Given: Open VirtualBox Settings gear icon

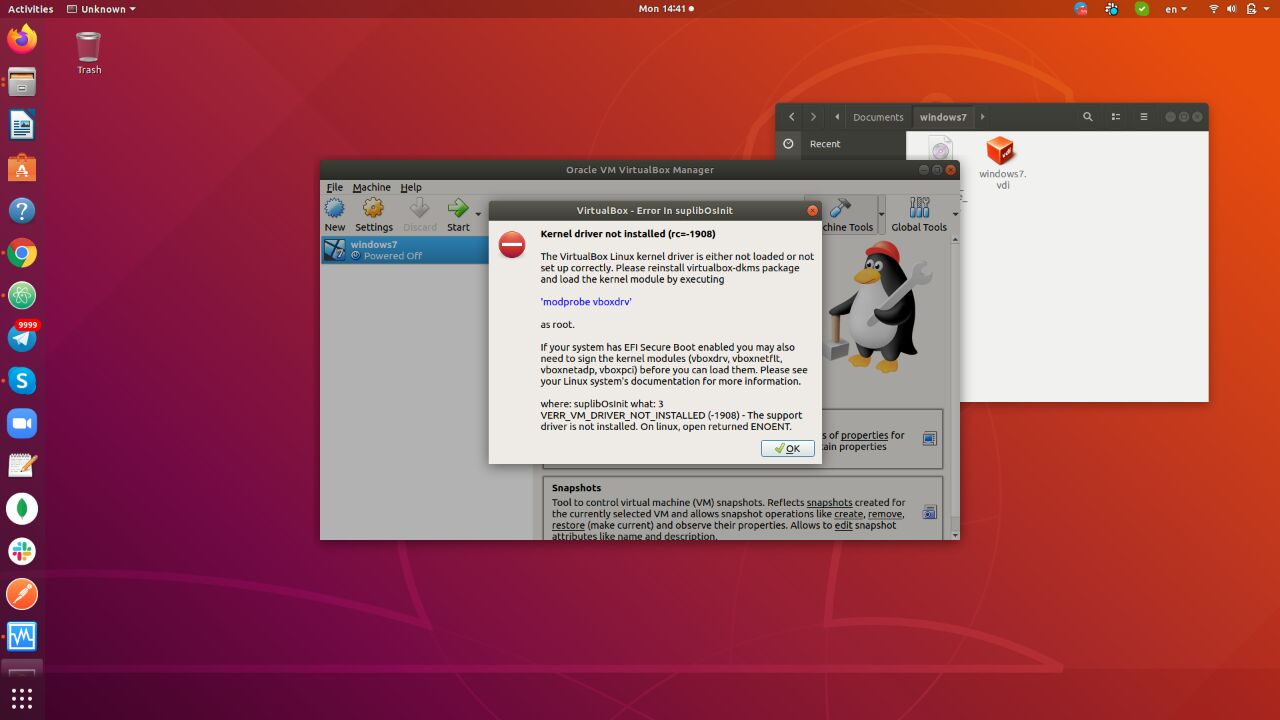Looking at the screenshot, I should pyautogui.click(x=373, y=208).
